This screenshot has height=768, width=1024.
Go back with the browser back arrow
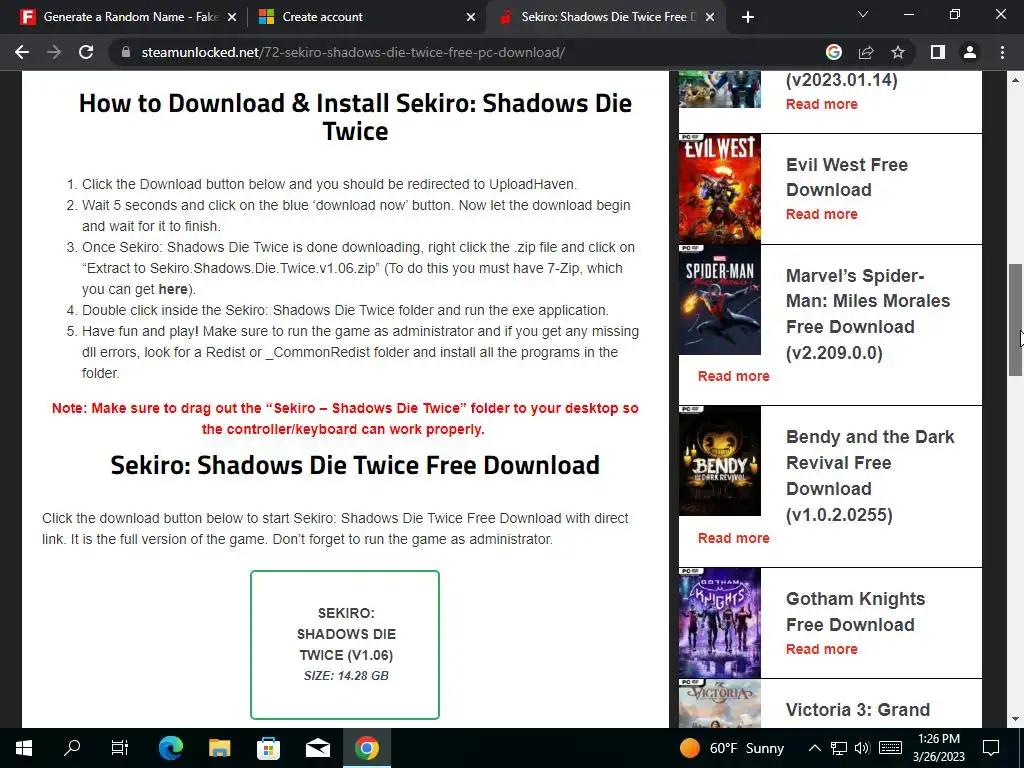22,52
